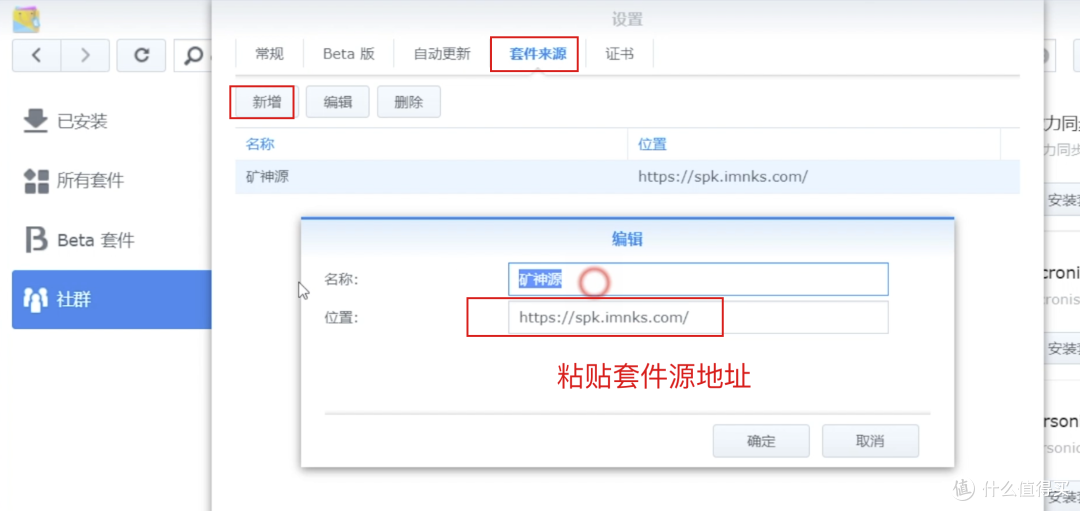1080x511 pixels.
Task: Click the Beta B-shaped icon
Action: tap(36, 240)
